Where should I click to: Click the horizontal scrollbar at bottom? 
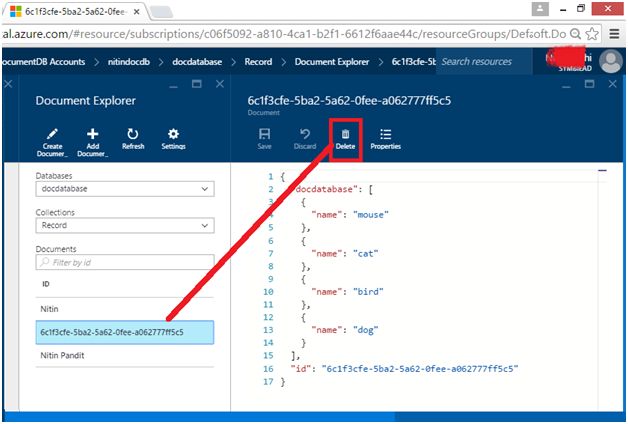pos(198,416)
